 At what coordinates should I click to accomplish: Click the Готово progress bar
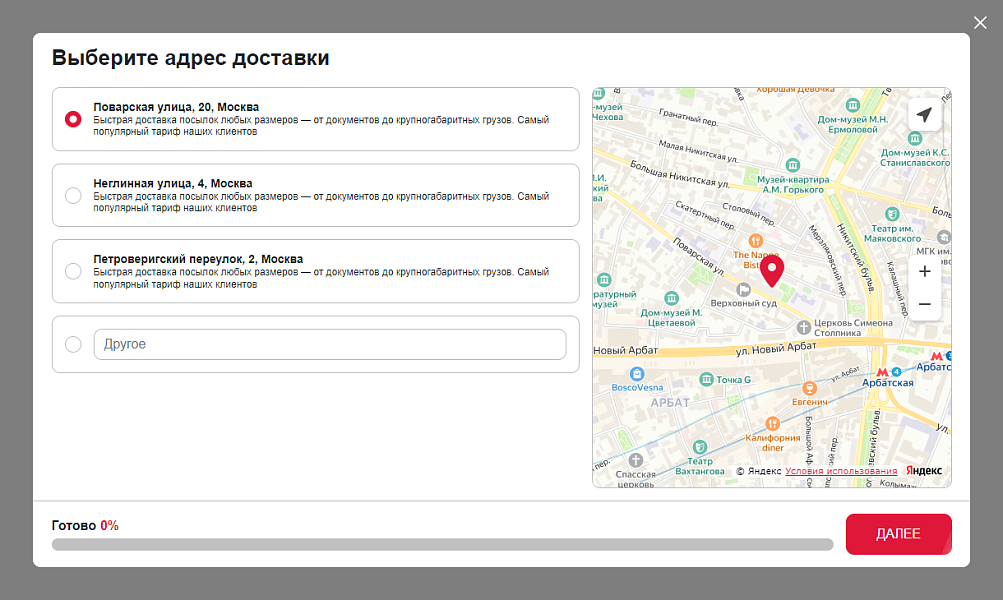(442, 545)
